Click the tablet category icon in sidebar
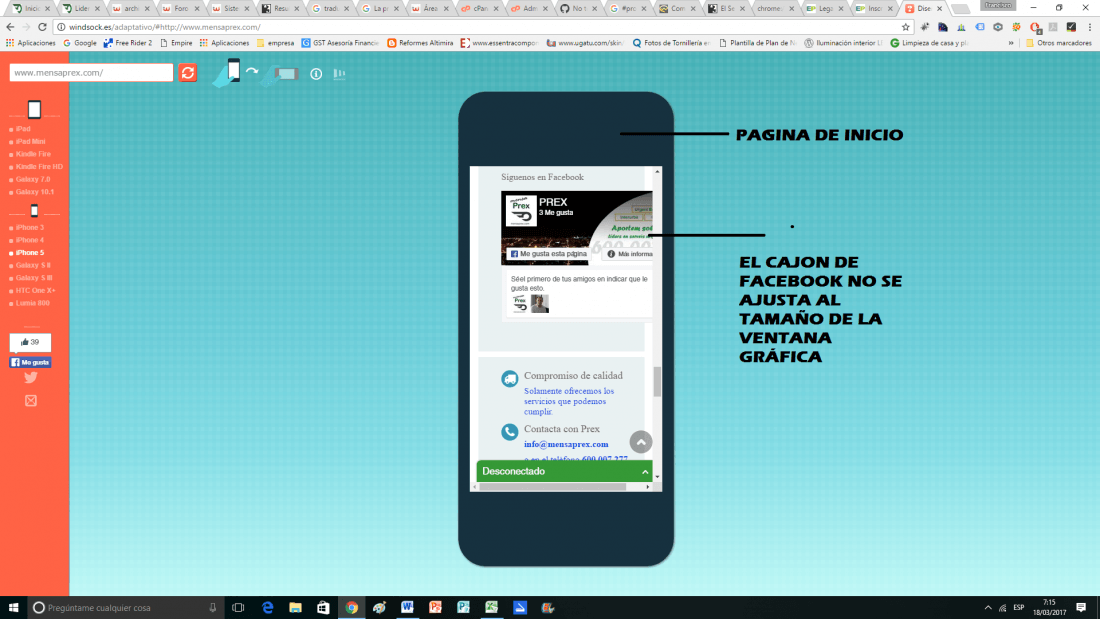Image resolution: width=1100 pixels, height=619 pixels. (x=34, y=109)
